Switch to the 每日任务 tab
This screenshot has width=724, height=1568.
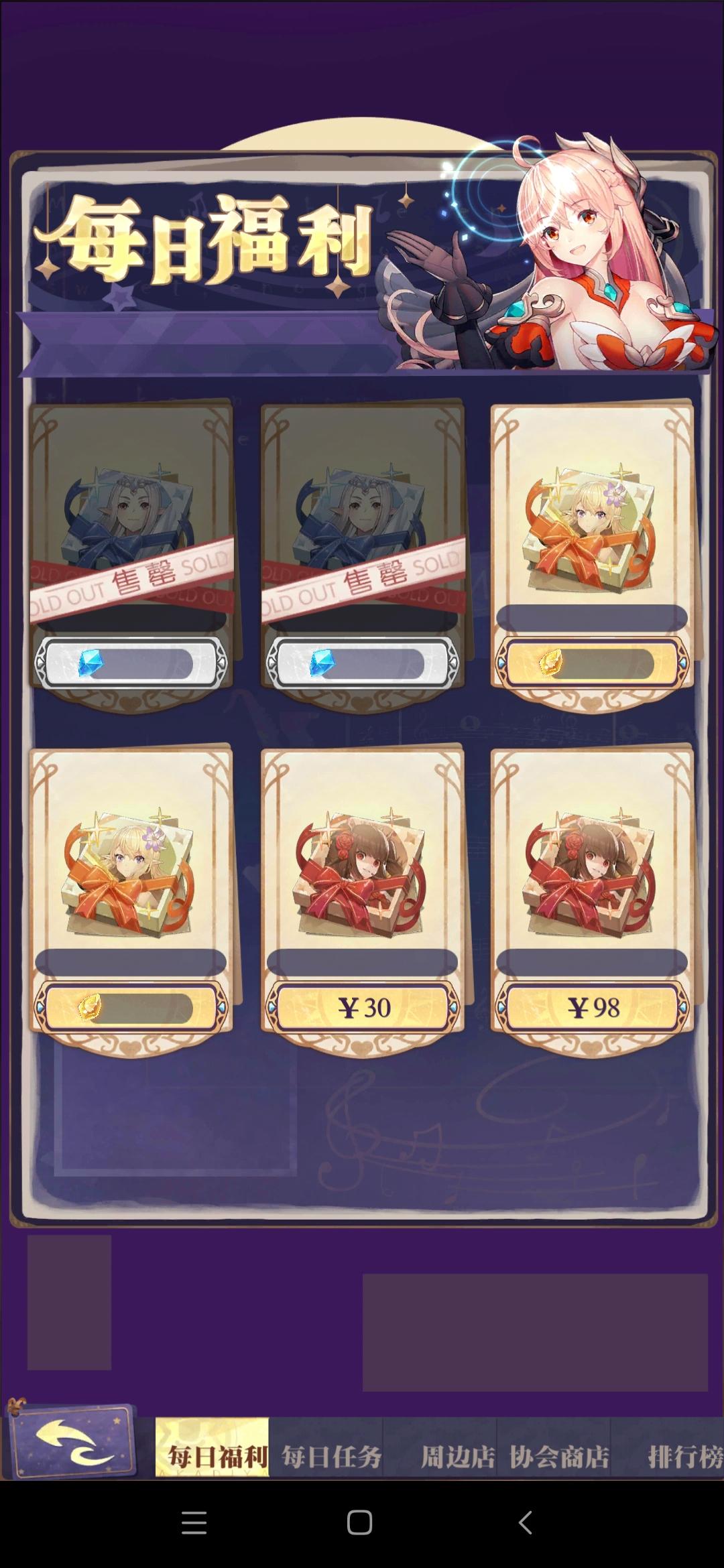pyautogui.click(x=331, y=1456)
